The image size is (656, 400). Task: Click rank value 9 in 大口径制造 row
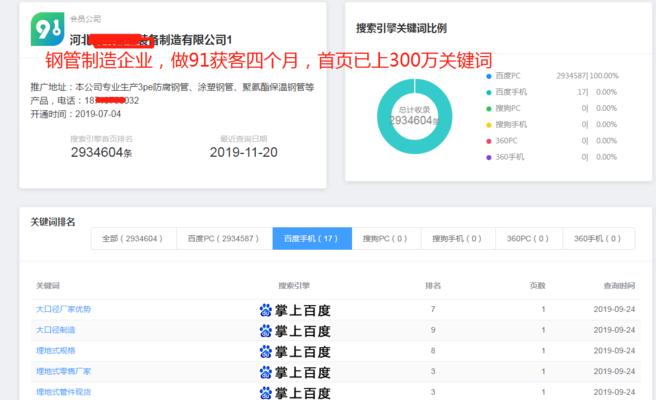[433, 330]
